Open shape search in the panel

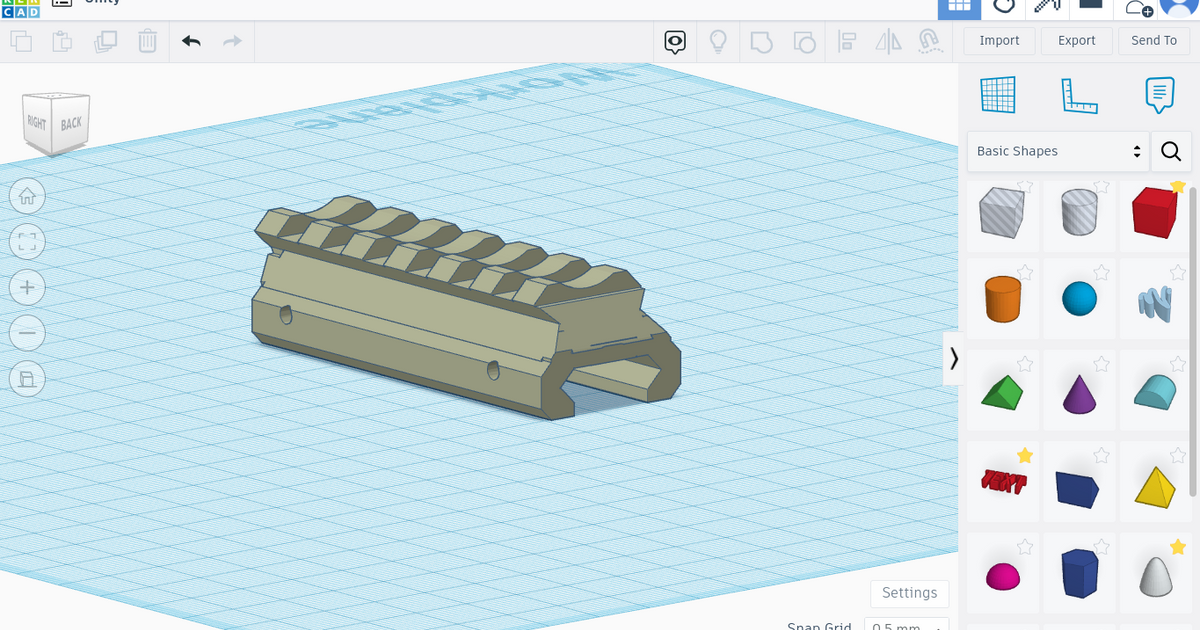pyautogui.click(x=1170, y=151)
